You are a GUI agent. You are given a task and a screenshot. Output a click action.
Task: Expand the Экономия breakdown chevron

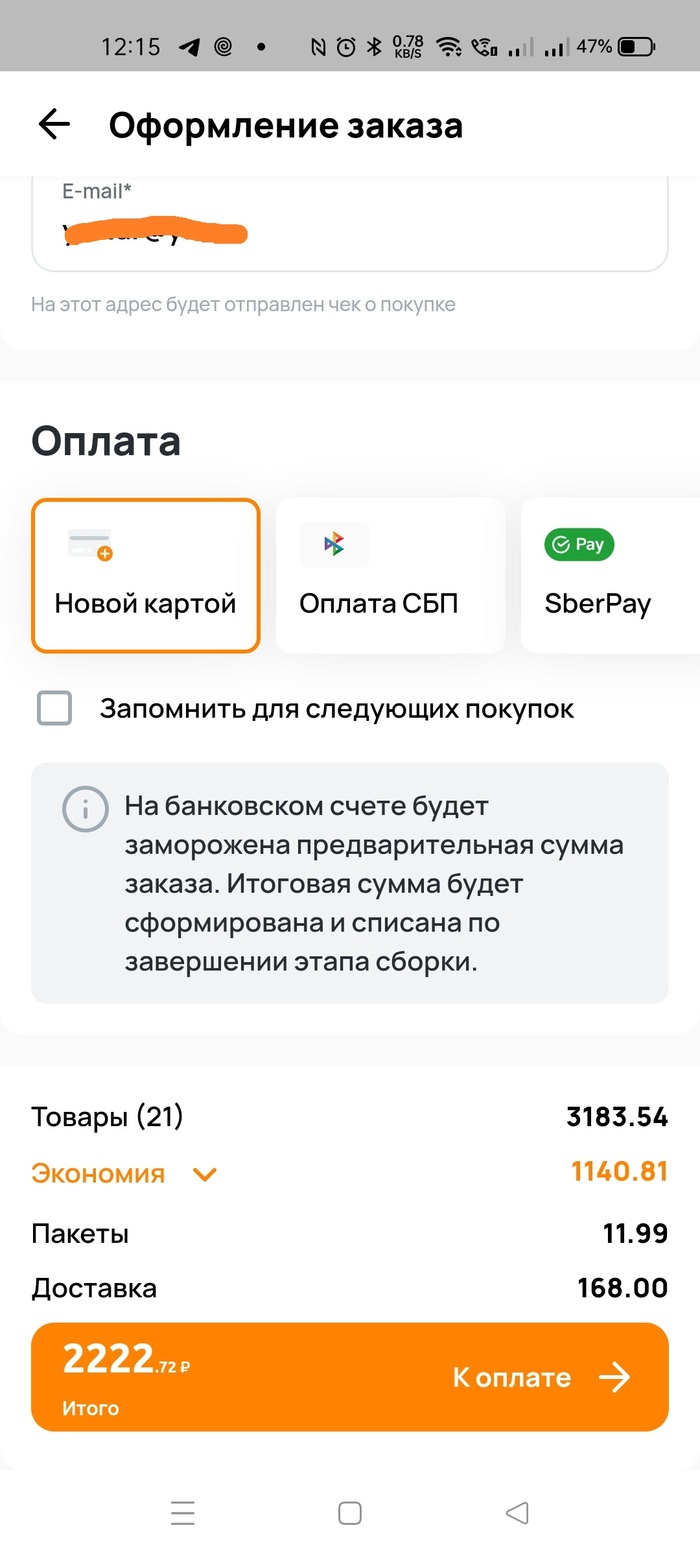tap(204, 1174)
